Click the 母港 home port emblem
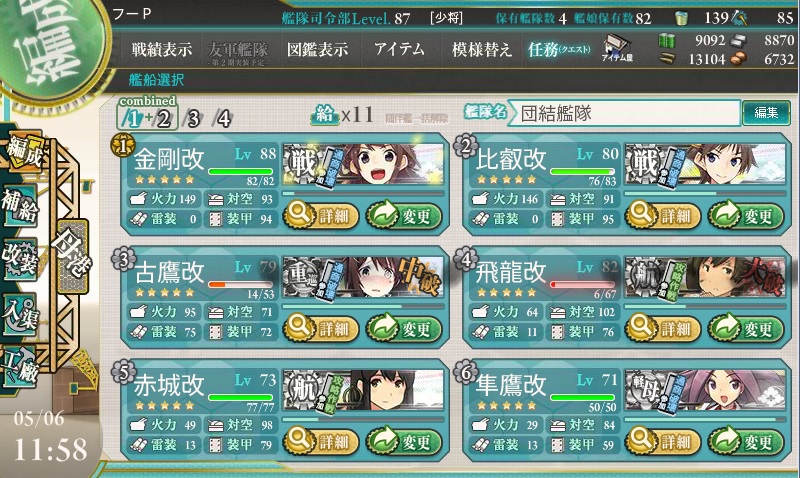The height and width of the screenshot is (478, 800). point(72,256)
